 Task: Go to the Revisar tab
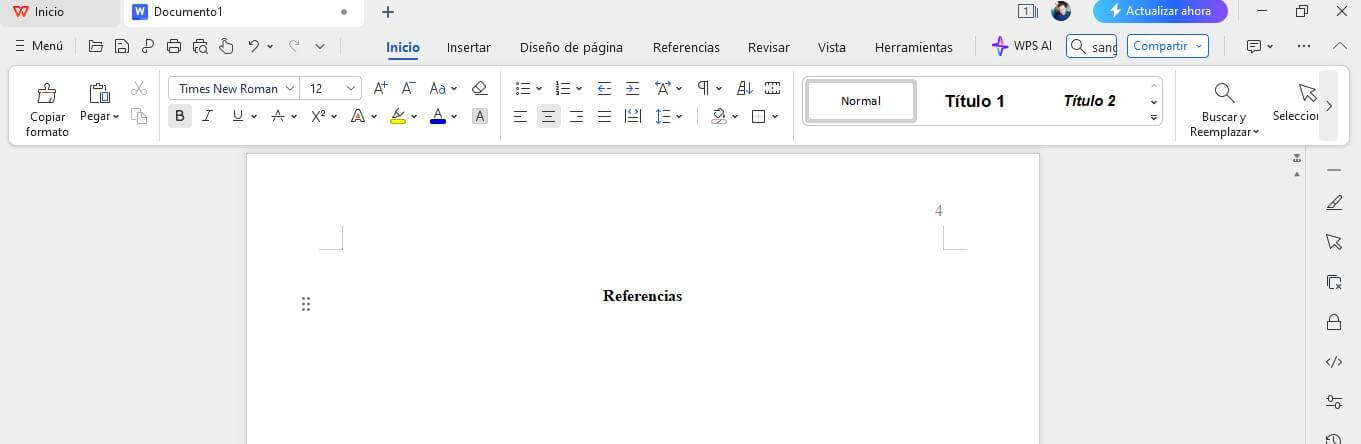(768, 47)
